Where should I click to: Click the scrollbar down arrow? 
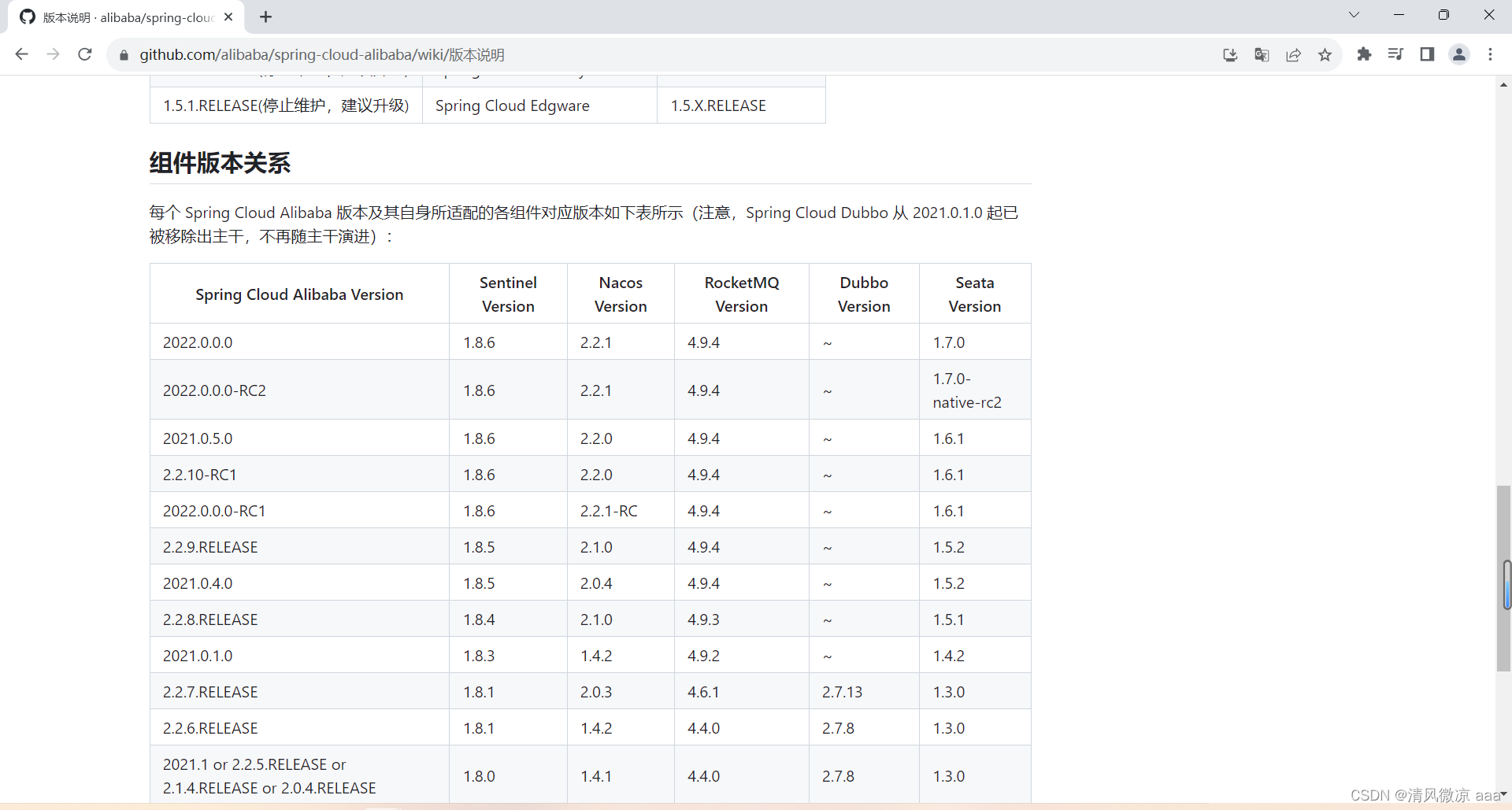pos(1504,795)
